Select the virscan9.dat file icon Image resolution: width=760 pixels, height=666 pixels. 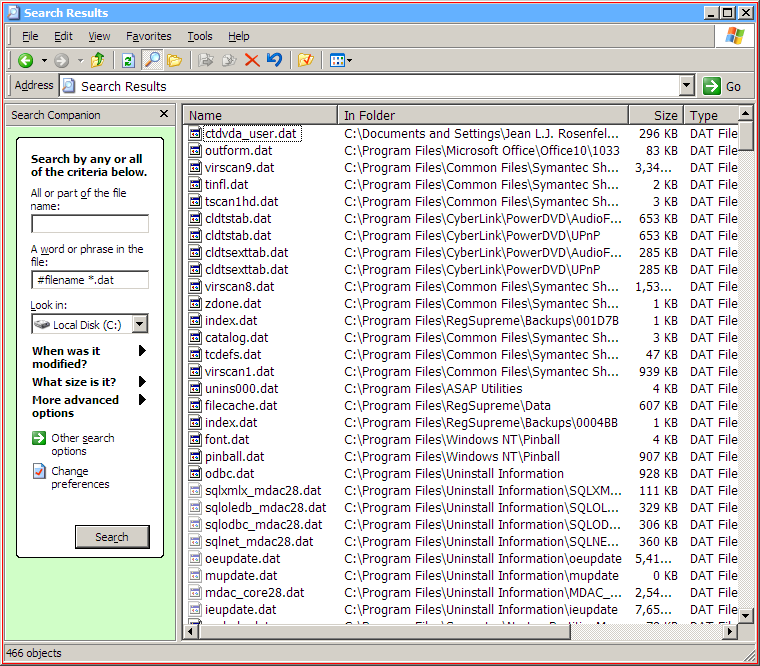pyautogui.click(x=195, y=167)
